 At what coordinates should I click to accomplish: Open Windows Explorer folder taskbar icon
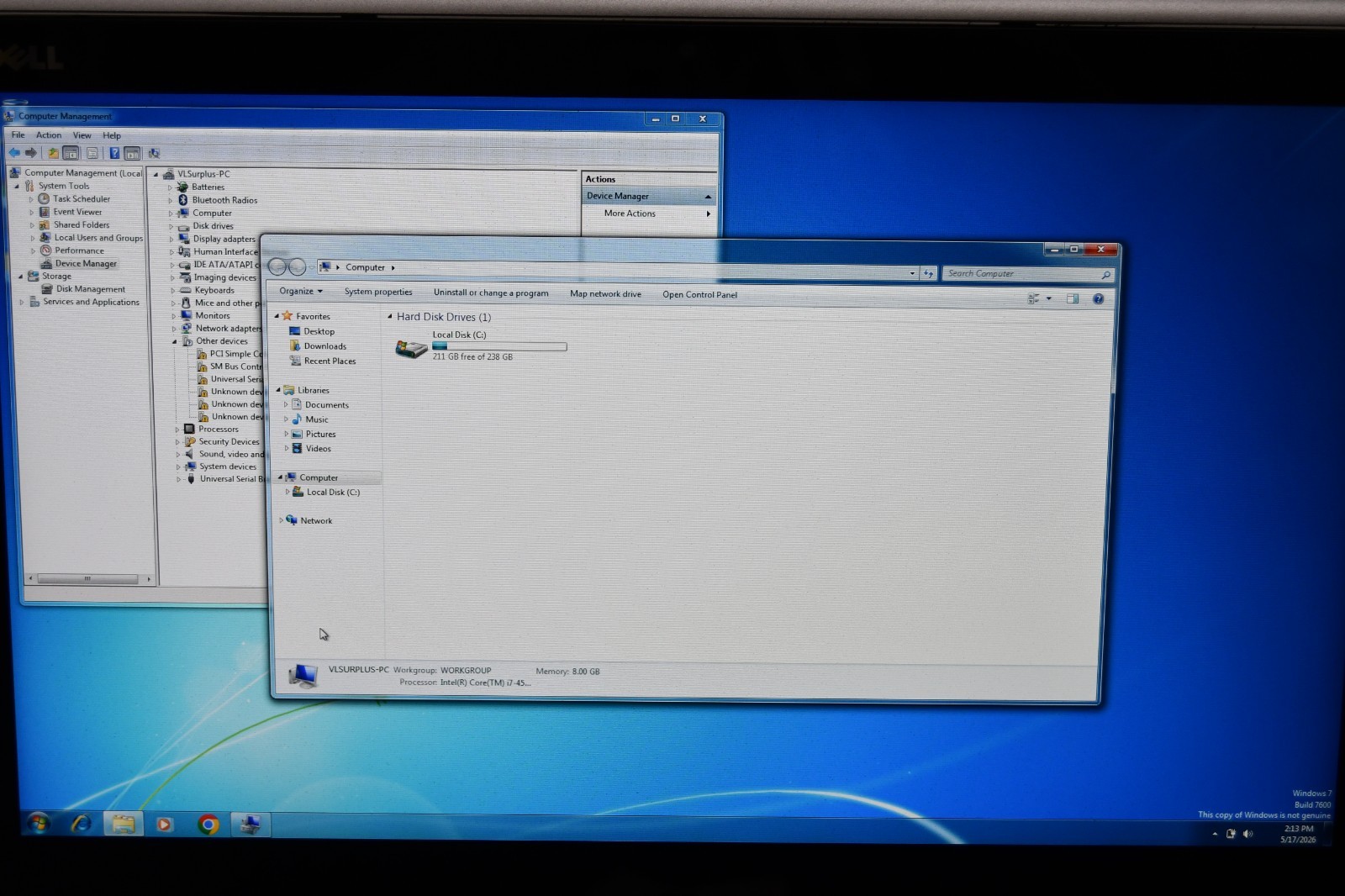click(124, 825)
